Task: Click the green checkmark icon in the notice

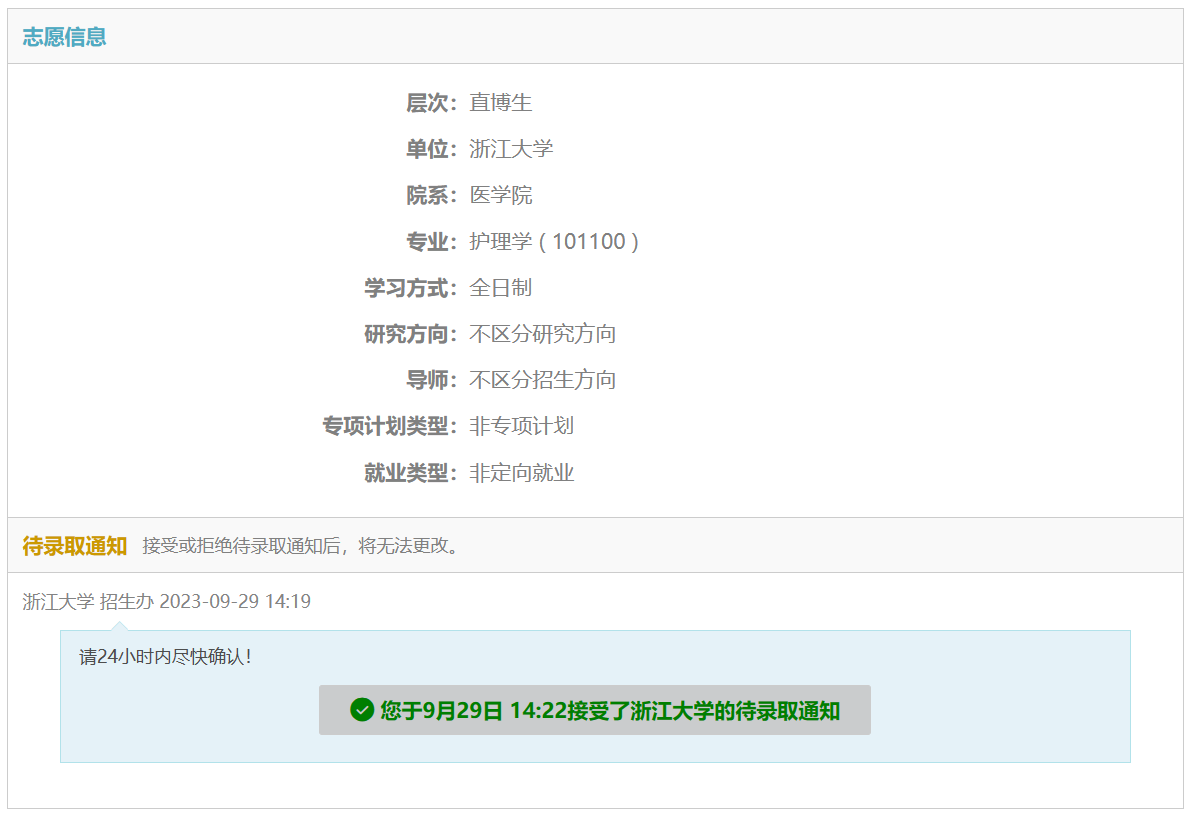Action: coord(362,710)
